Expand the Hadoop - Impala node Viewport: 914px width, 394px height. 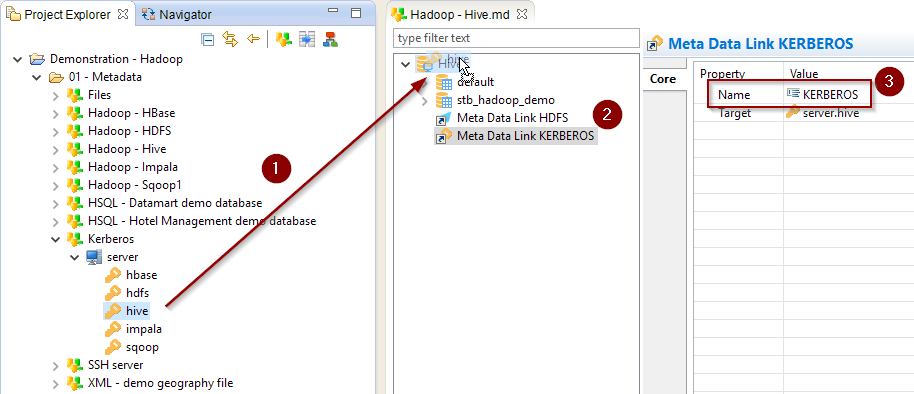(56, 167)
